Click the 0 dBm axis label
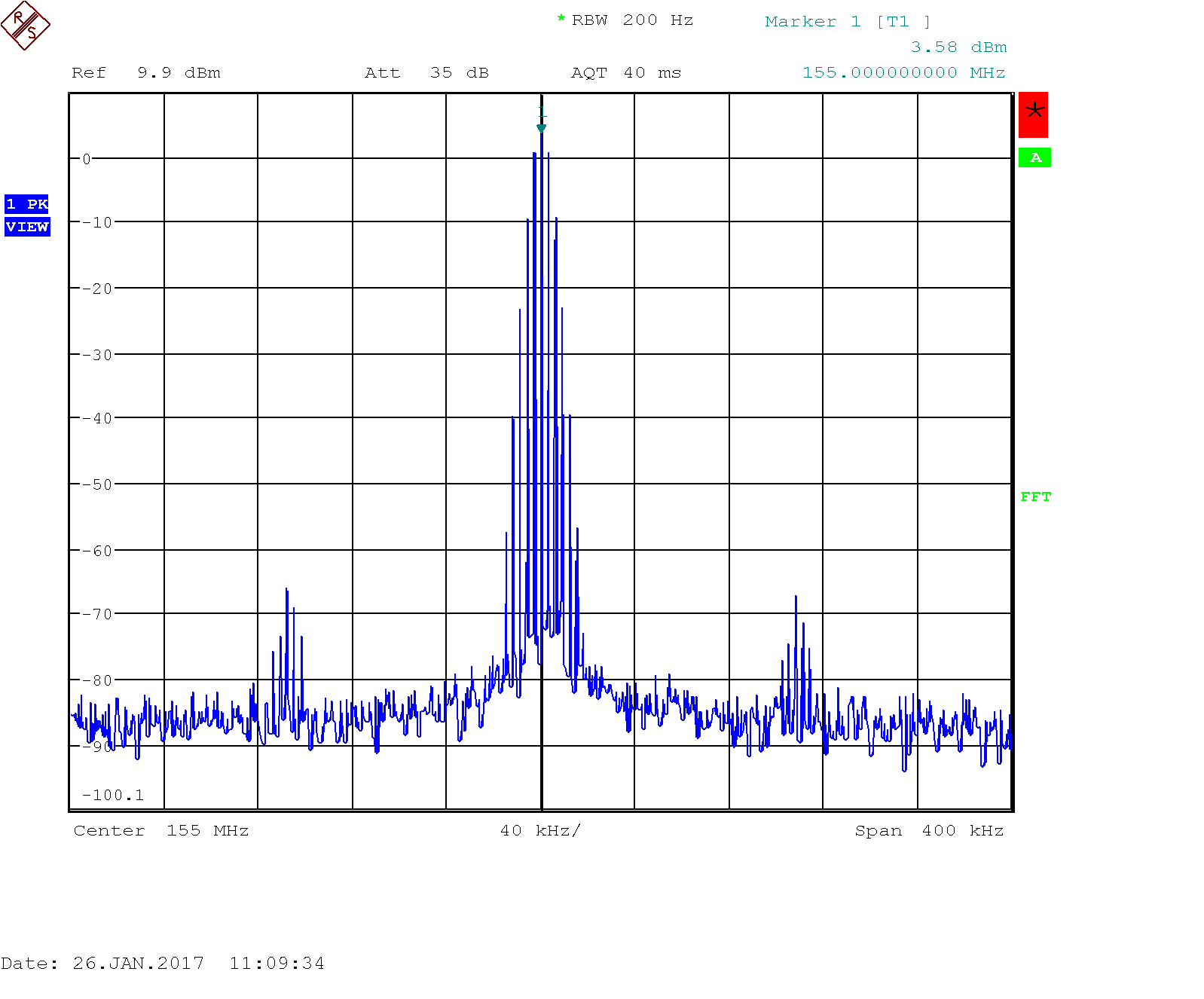The width and height of the screenshot is (1204, 999). click(x=87, y=159)
